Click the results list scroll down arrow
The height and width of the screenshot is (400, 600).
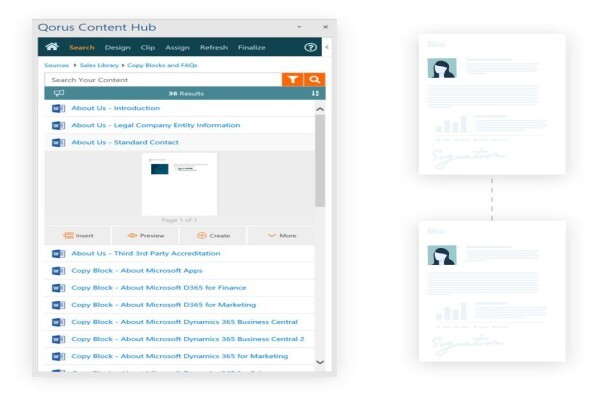[320, 362]
